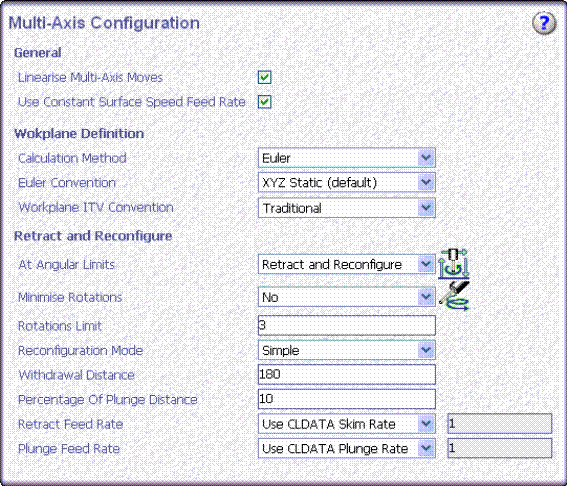Toggle Use Constant Surface Speed Feed Rate
The width and height of the screenshot is (569, 488).
click(265, 102)
